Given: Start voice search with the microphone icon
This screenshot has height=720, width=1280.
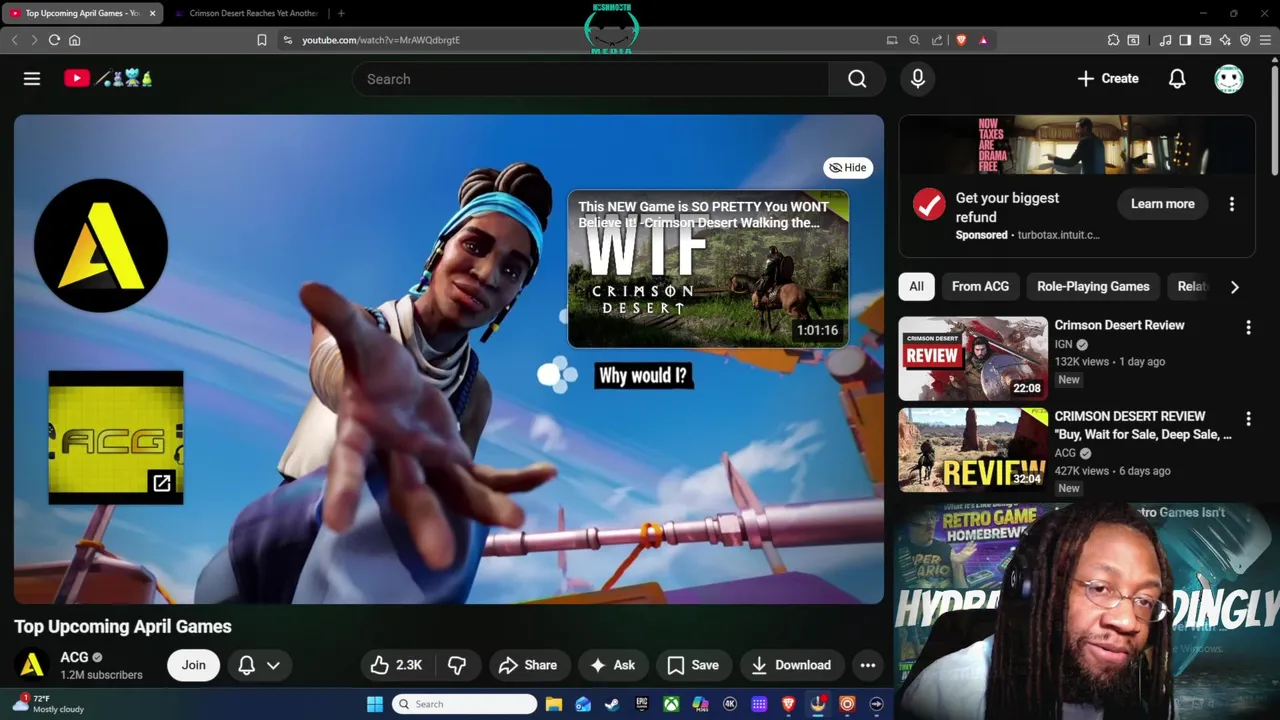Looking at the screenshot, I should point(918,79).
